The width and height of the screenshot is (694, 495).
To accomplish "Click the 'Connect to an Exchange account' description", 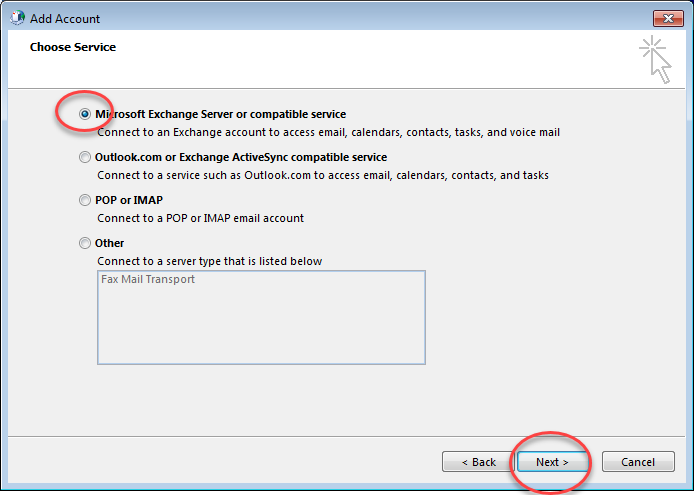I will click(x=328, y=132).
